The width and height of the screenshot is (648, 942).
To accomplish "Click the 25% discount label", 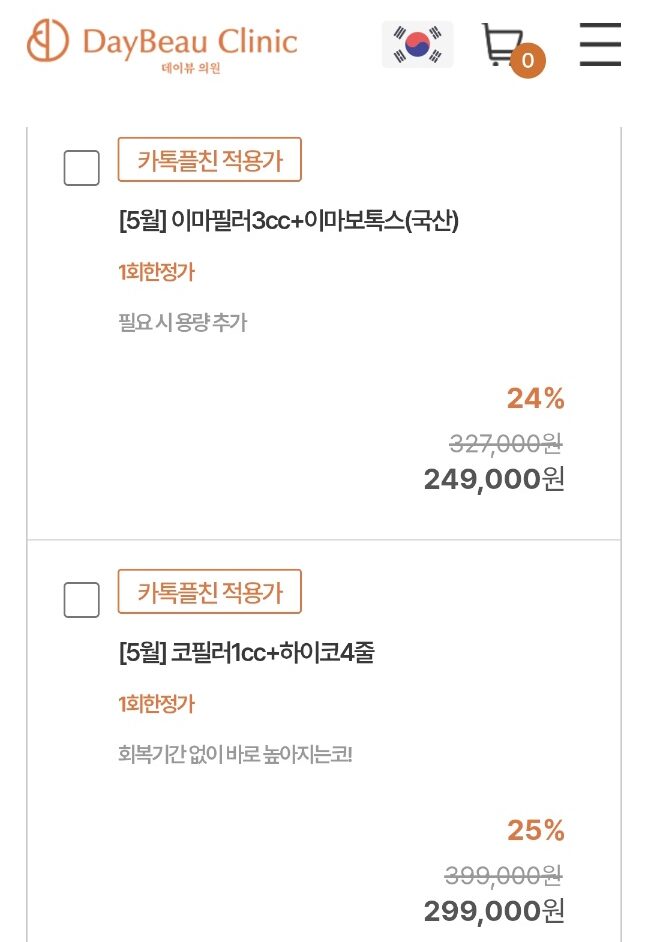I will click(536, 830).
